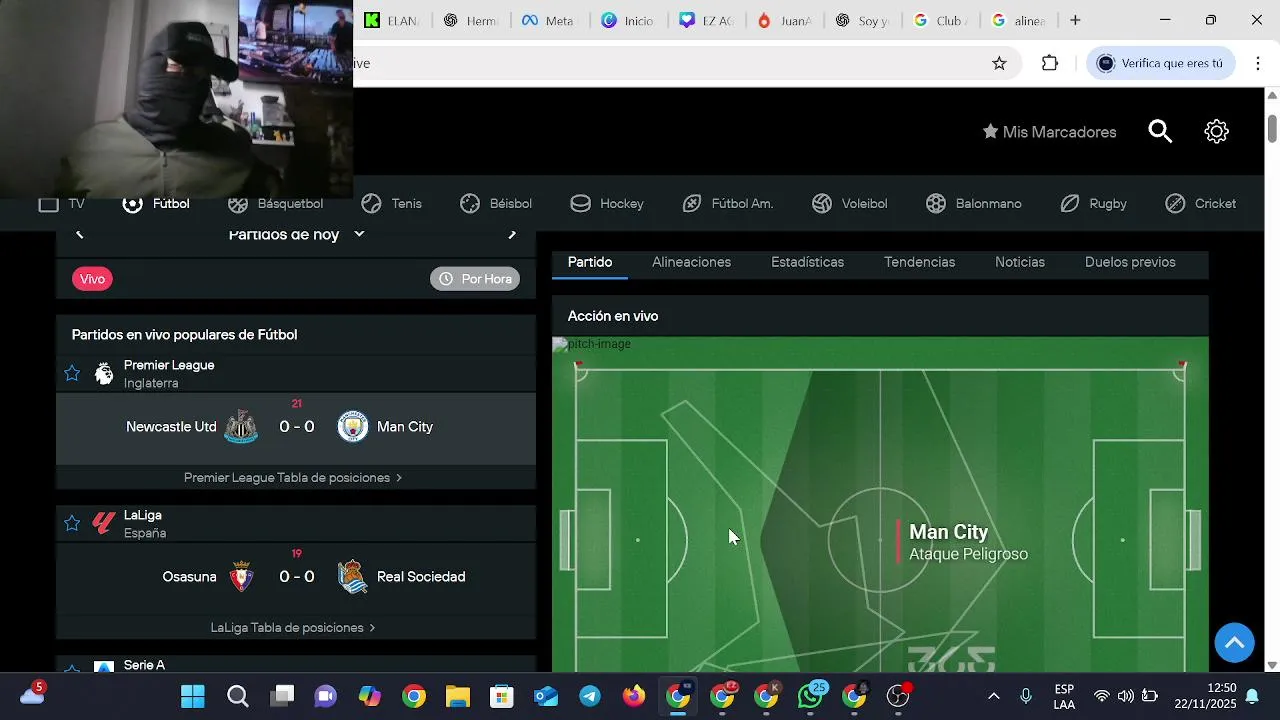Switch to the Club Google browser tab

(940, 20)
